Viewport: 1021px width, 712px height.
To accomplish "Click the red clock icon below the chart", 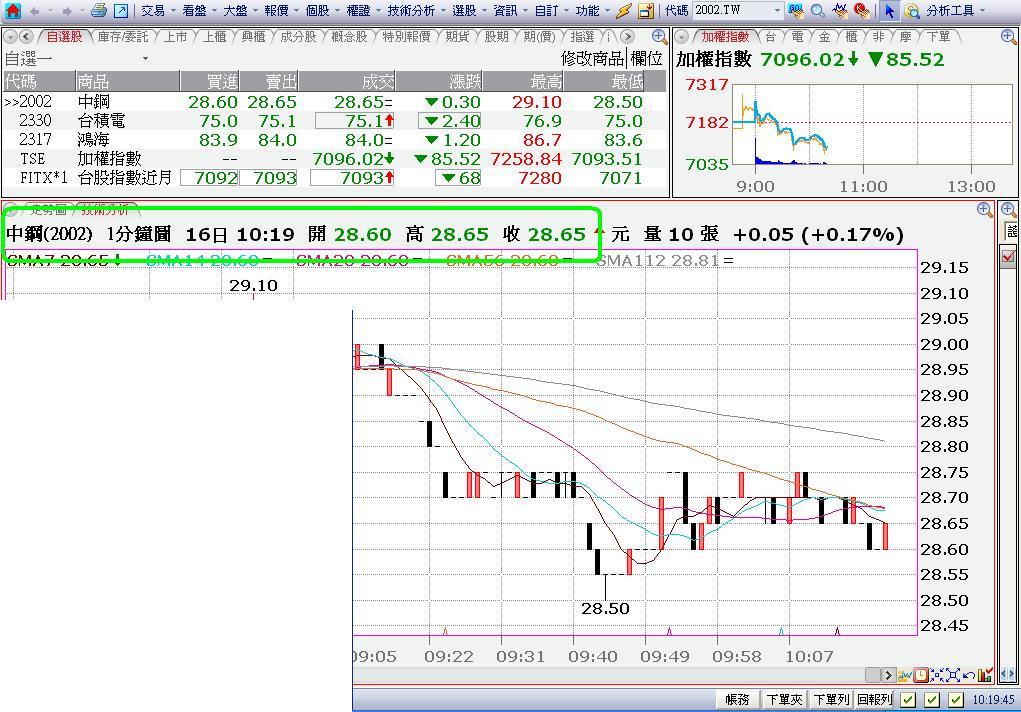I will click(921, 676).
